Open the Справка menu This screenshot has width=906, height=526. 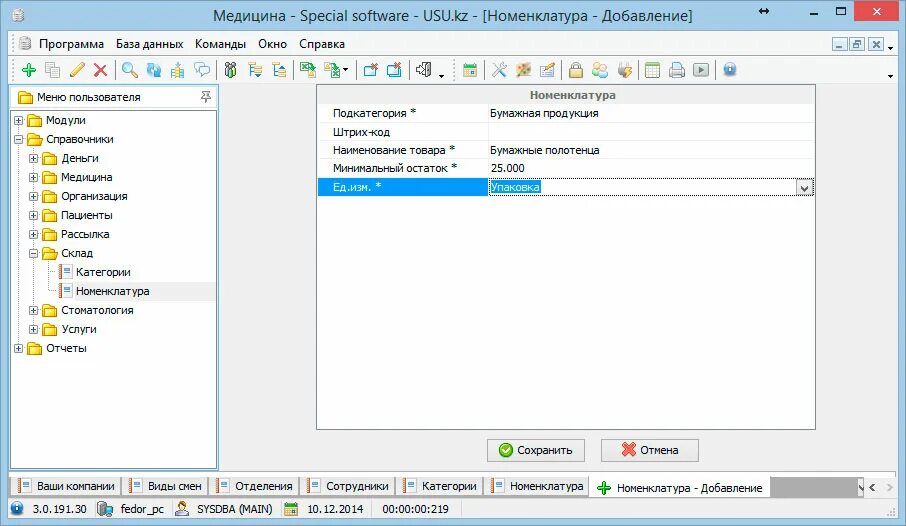click(322, 44)
